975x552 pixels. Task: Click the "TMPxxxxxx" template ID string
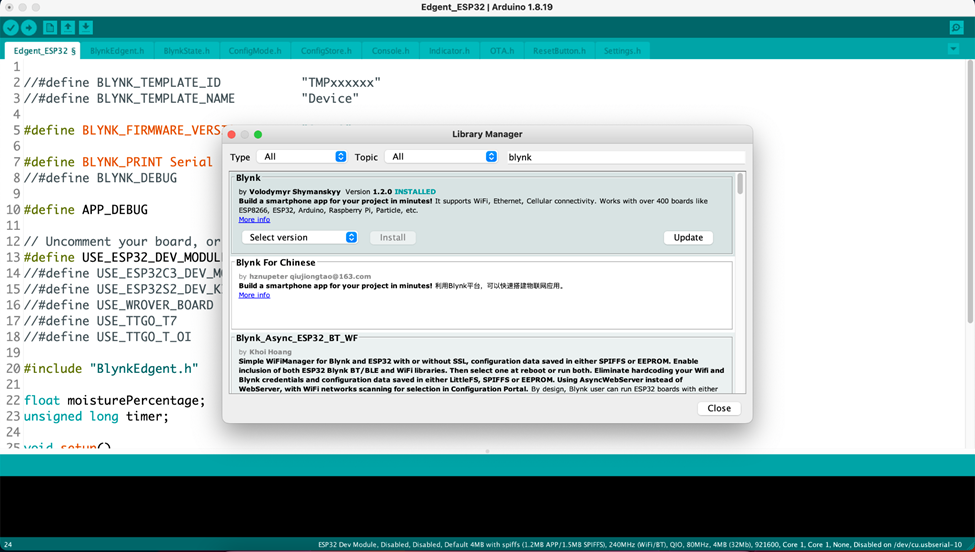pyautogui.click(x=341, y=83)
